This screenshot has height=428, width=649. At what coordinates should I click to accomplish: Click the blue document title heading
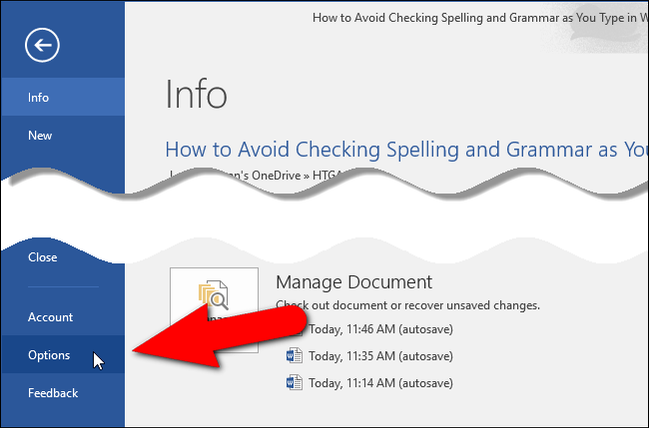(x=406, y=149)
